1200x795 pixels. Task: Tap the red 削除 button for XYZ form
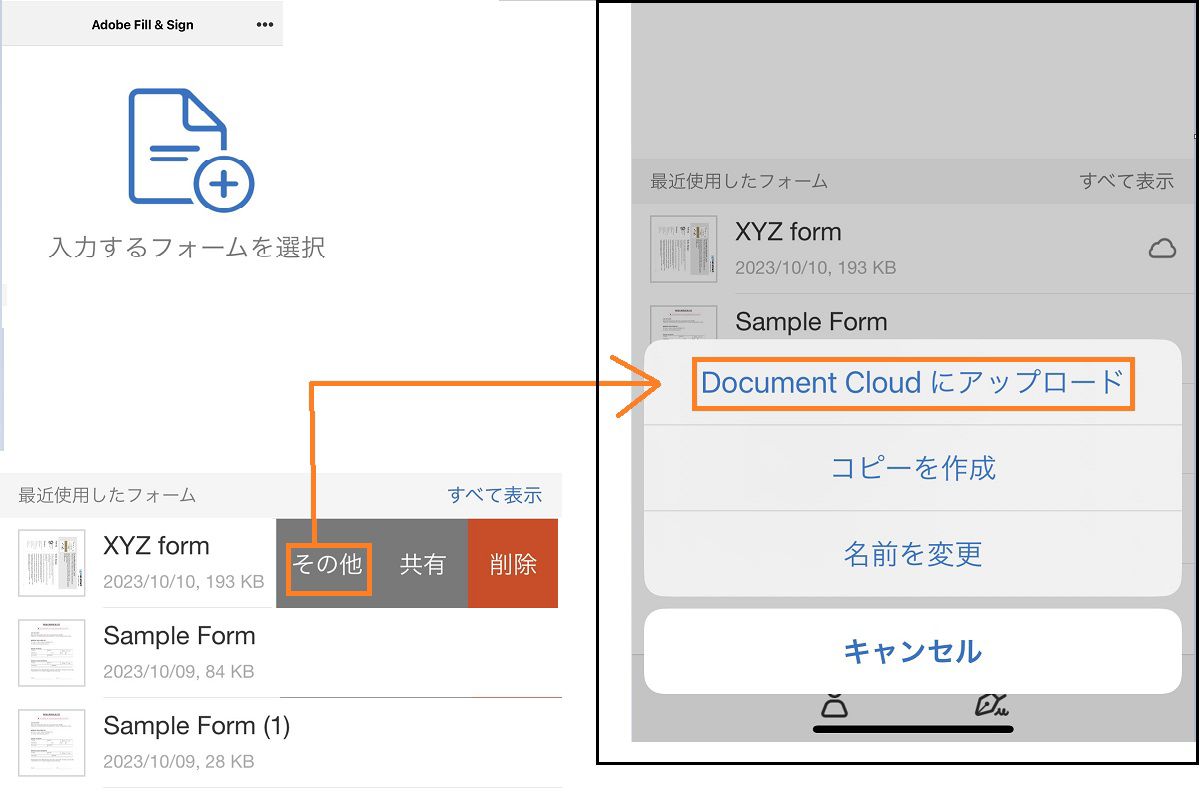pos(512,563)
